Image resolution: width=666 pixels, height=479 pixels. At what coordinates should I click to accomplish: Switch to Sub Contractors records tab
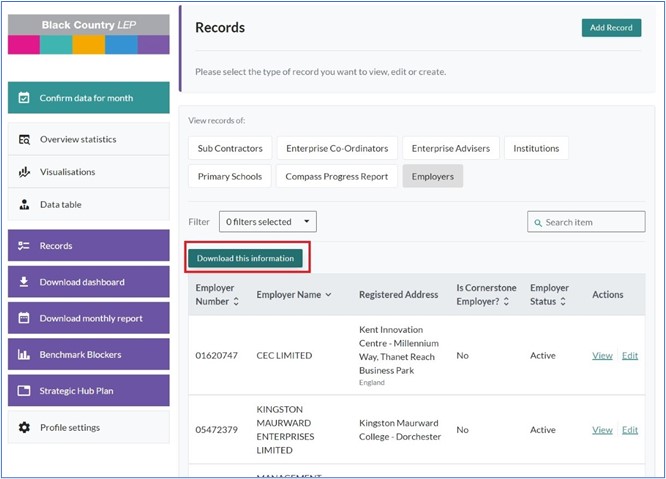(x=230, y=148)
